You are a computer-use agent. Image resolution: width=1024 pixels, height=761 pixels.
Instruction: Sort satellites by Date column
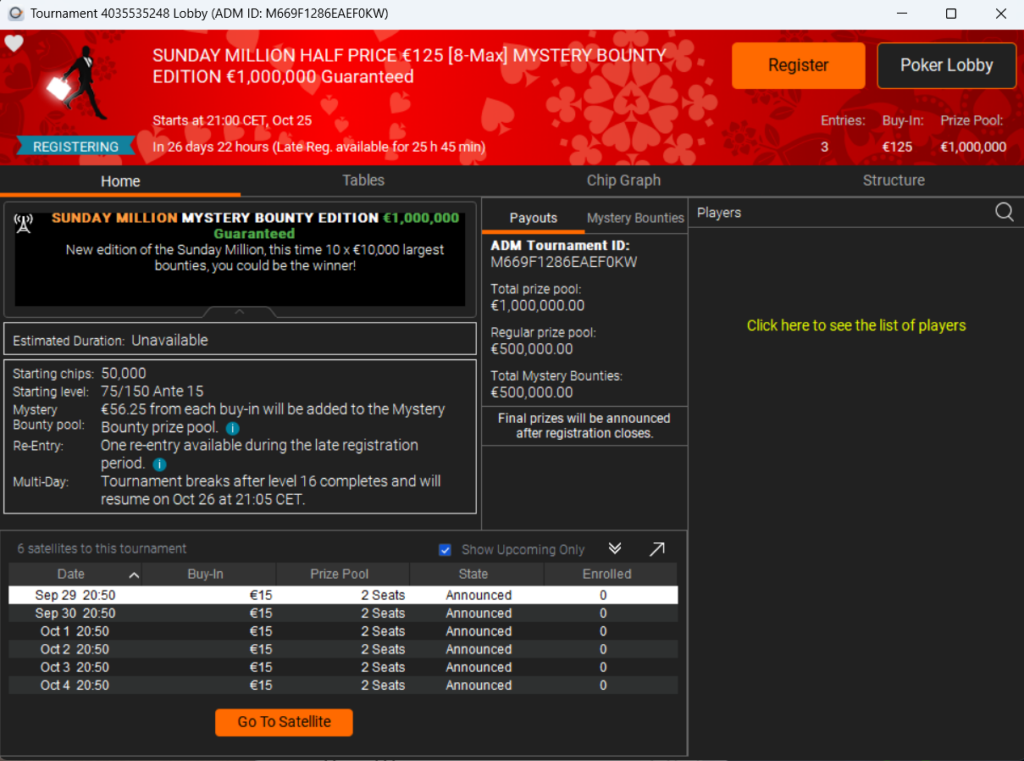coord(75,574)
